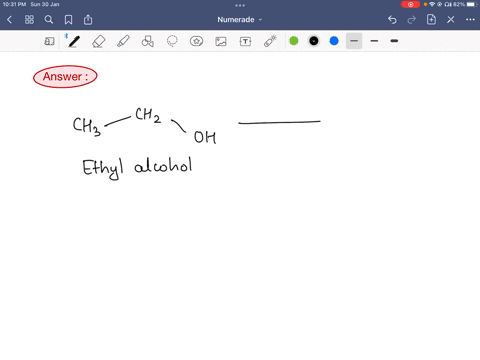Choose the green pen color
480x360 pixels.
click(x=294, y=41)
